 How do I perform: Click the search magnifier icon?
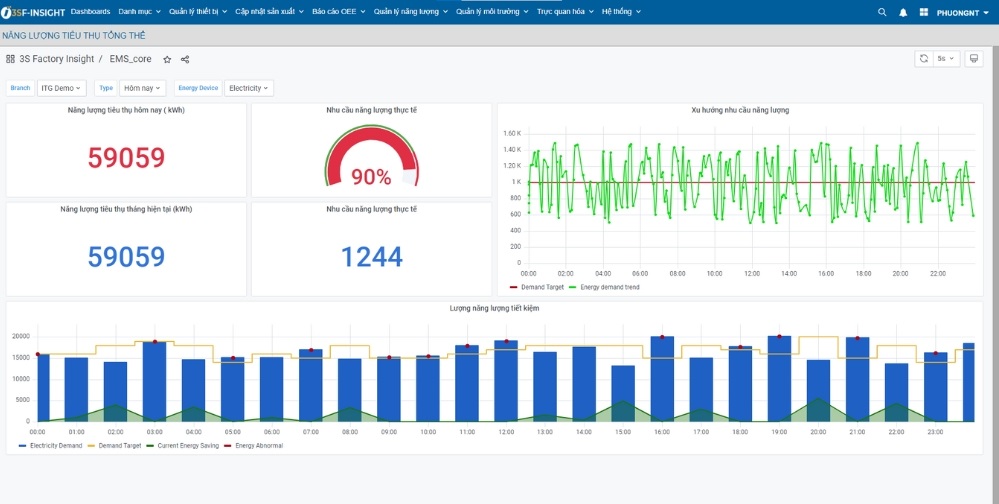pyautogui.click(x=881, y=12)
